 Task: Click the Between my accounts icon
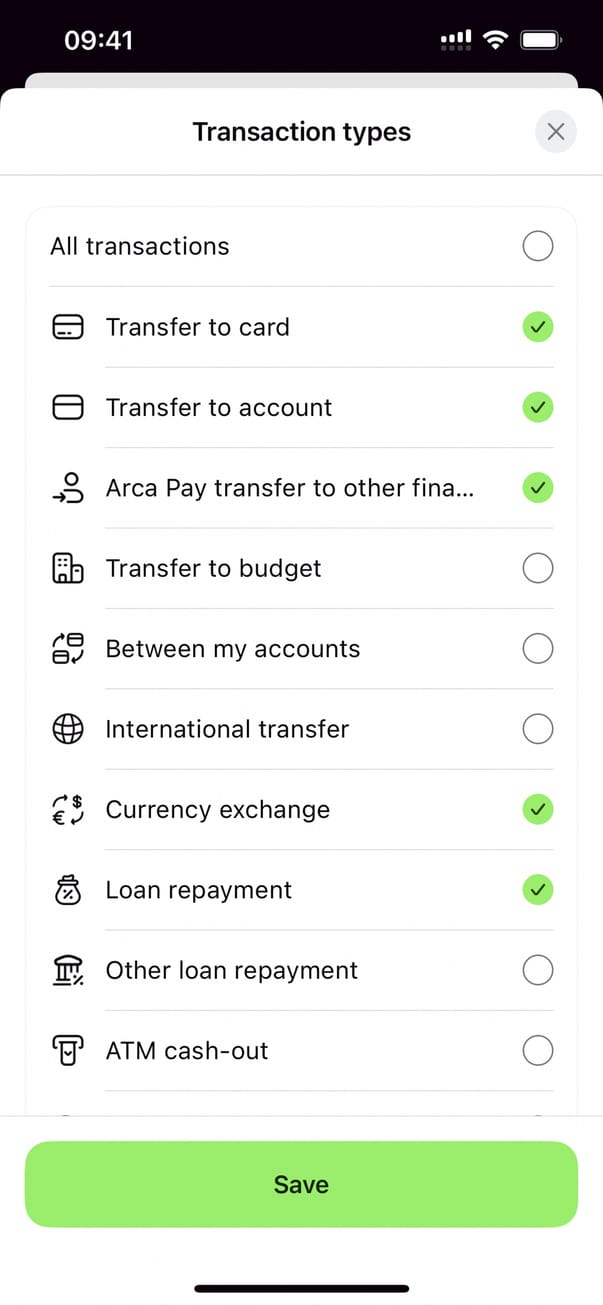(x=68, y=649)
